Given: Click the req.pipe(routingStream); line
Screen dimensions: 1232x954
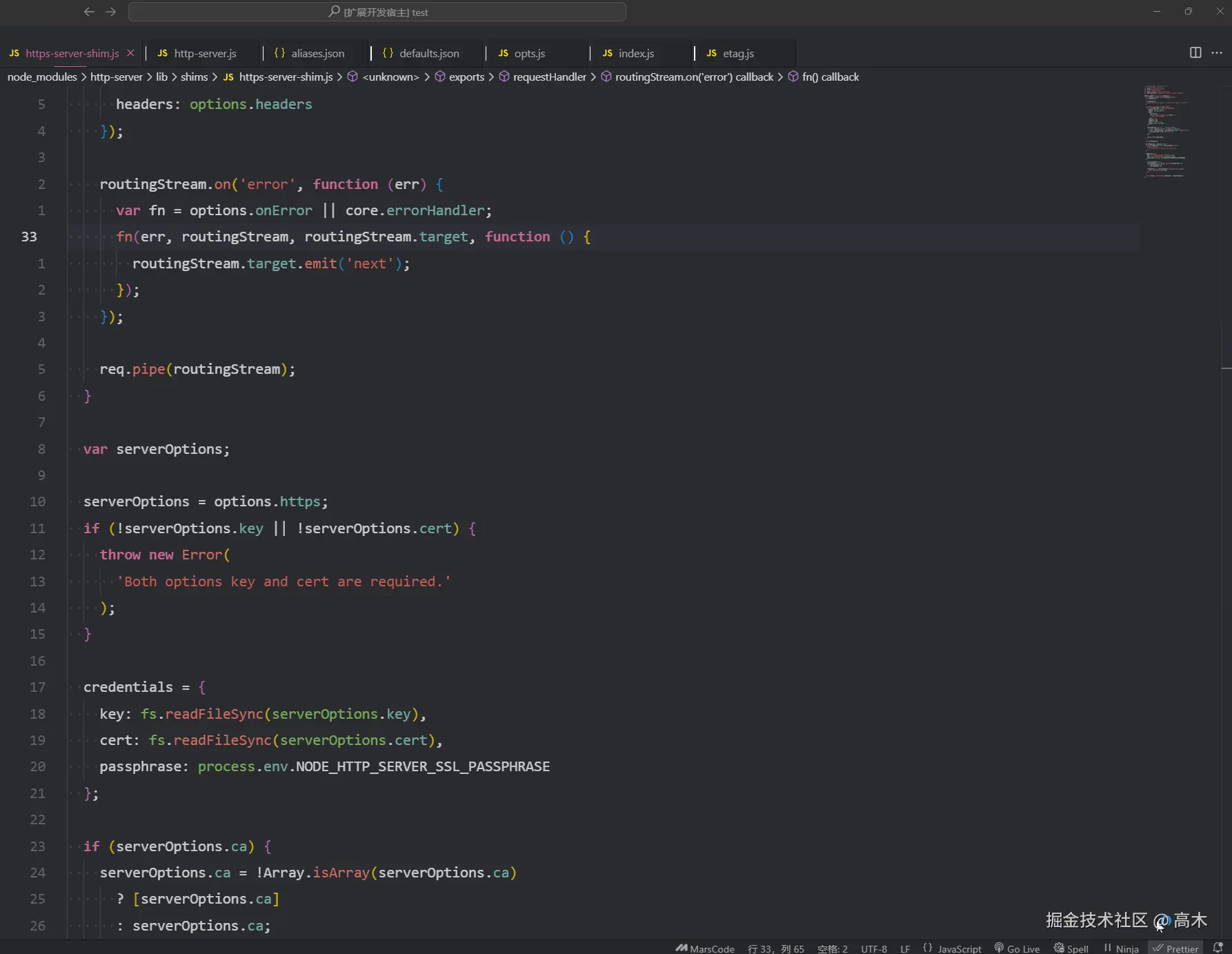Looking at the screenshot, I should [x=197, y=369].
